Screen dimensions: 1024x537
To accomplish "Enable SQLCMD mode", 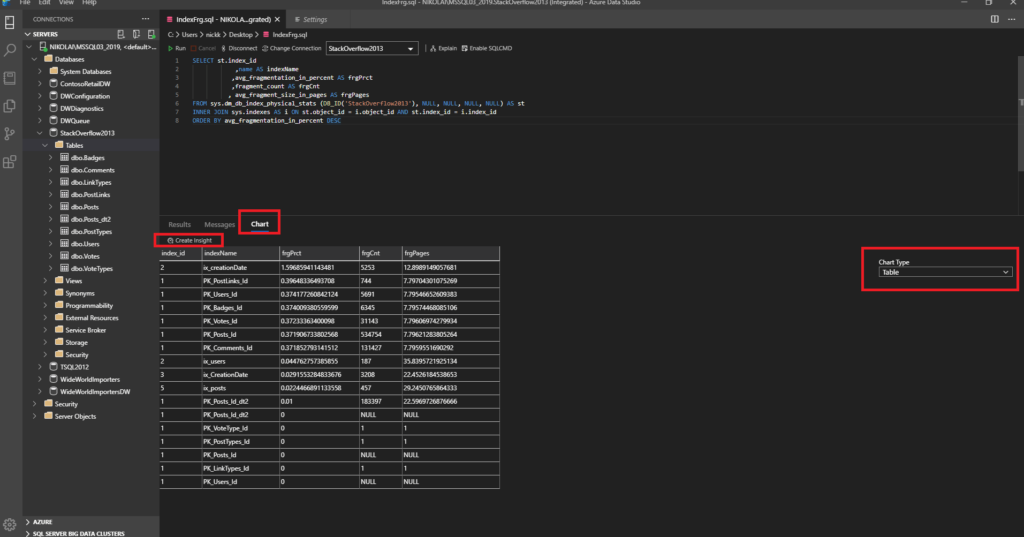I will pyautogui.click(x=487, y=48).
